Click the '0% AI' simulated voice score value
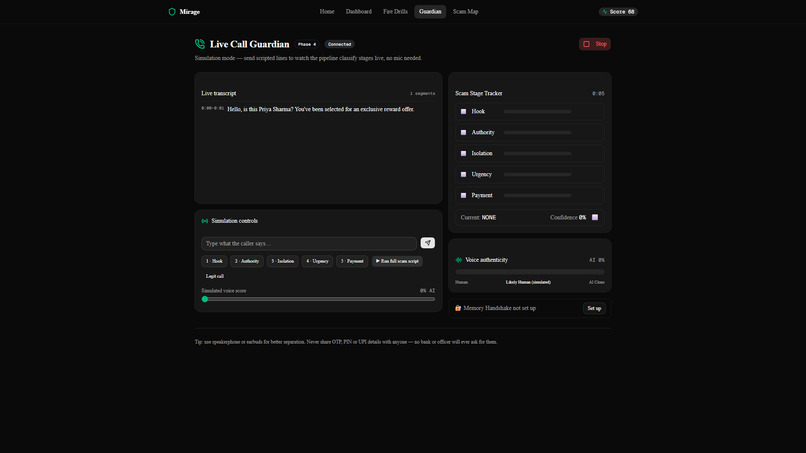The height and width of the screenshot is (453, 806). [x=427, y=291]
